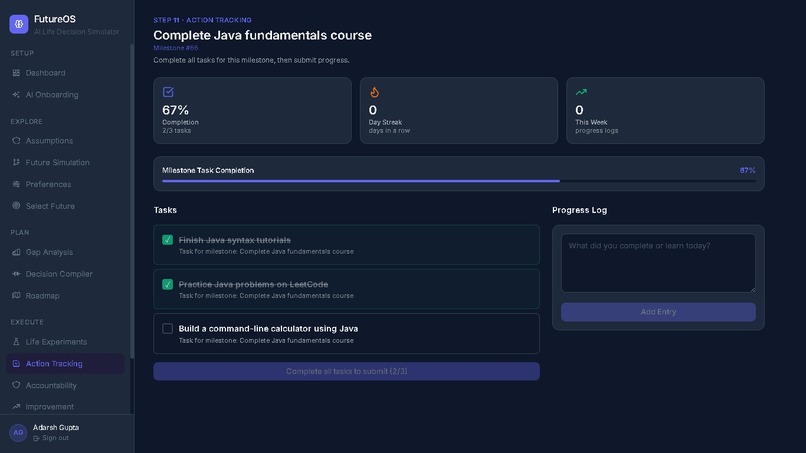Screen dimensions: 806x453
Task: Click the AG user avatar
Action: point(18,433)
